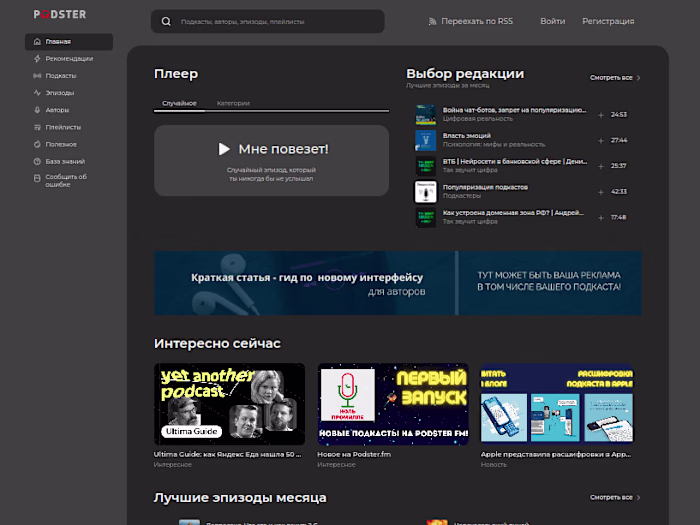Screen dimensions: 700x525
Task: Open the Войти login link
Action: (x=553, y=21)
